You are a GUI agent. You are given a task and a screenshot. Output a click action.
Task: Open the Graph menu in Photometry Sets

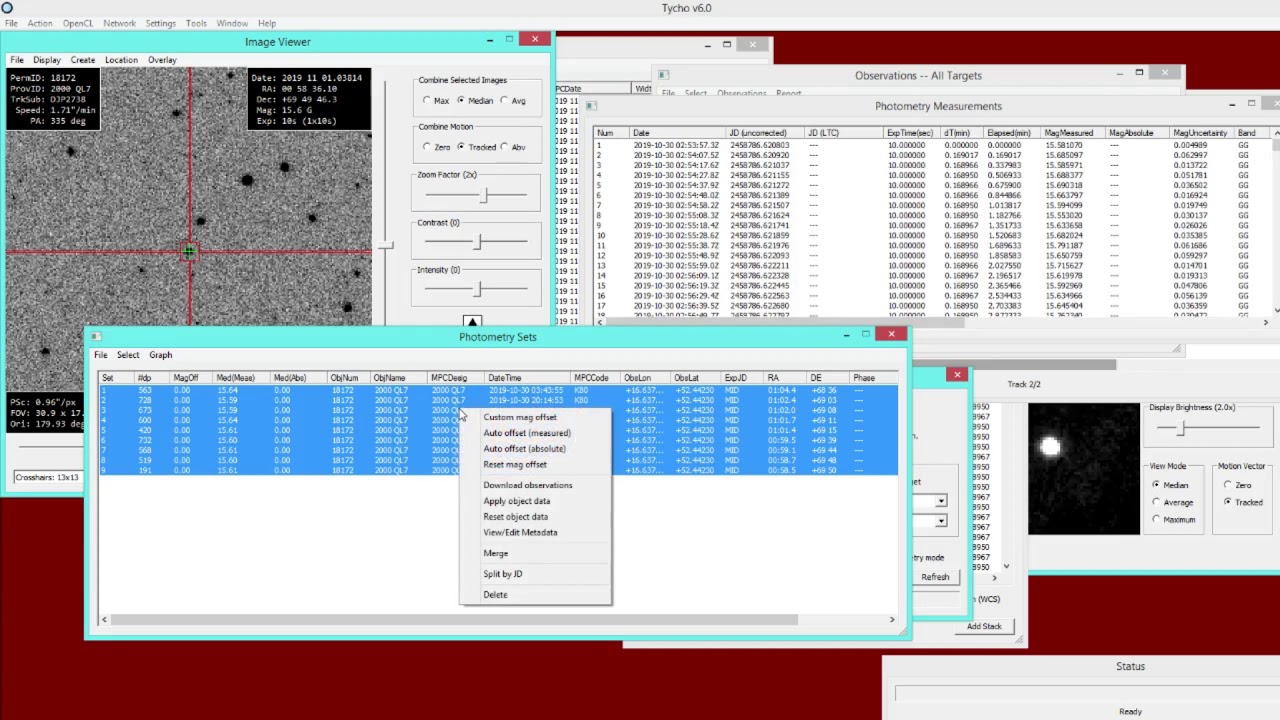pos(160,355)
